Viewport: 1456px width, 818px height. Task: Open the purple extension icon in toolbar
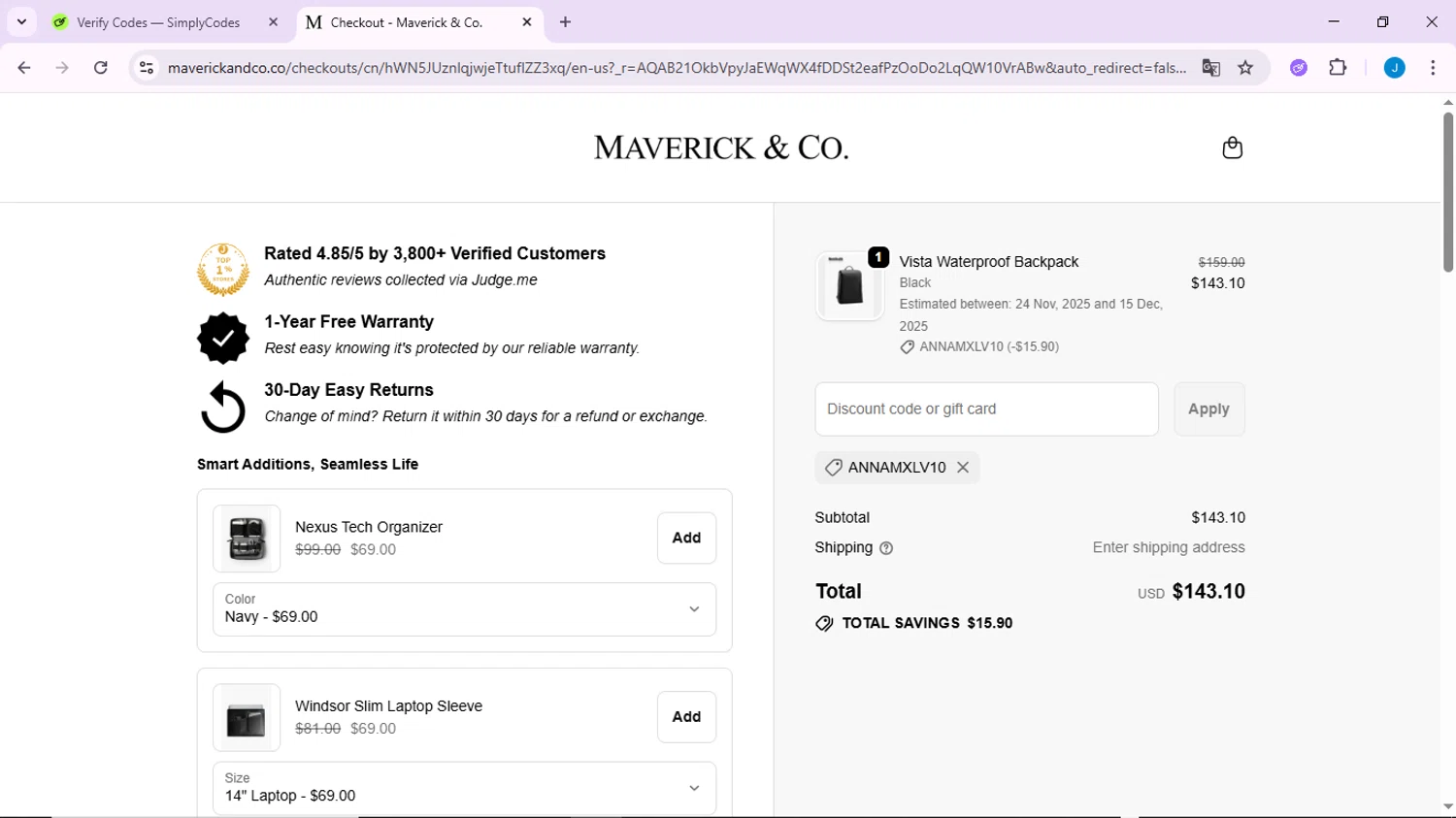tap(1299, 68)
